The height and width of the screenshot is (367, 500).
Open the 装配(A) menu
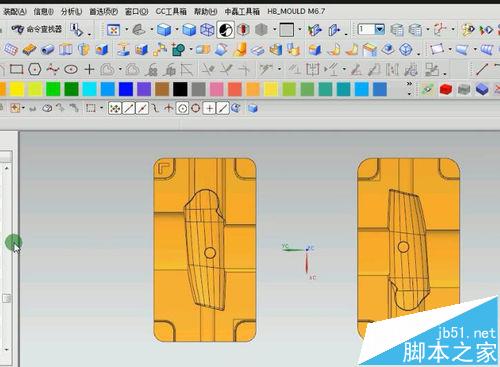point(14,11)
